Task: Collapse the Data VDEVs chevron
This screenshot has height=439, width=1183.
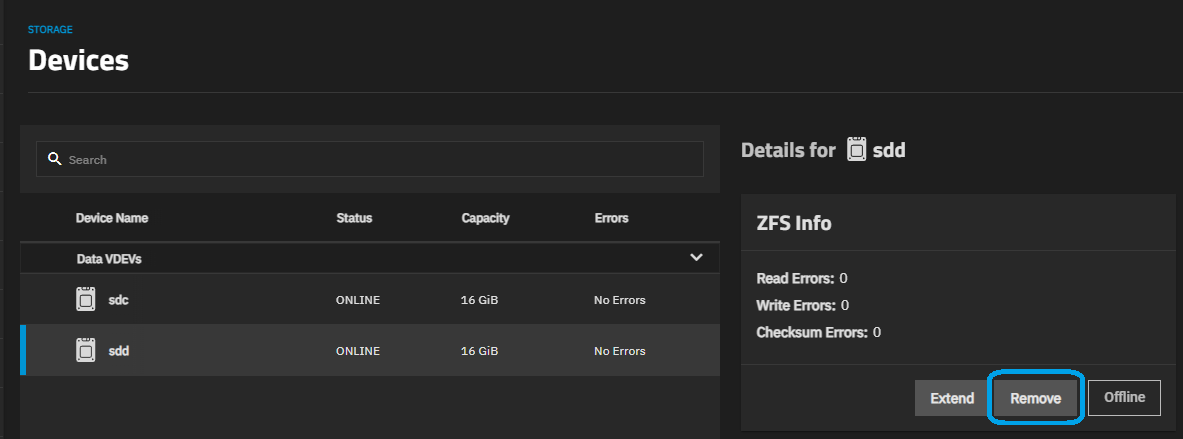Action: [x=697, y=258]
